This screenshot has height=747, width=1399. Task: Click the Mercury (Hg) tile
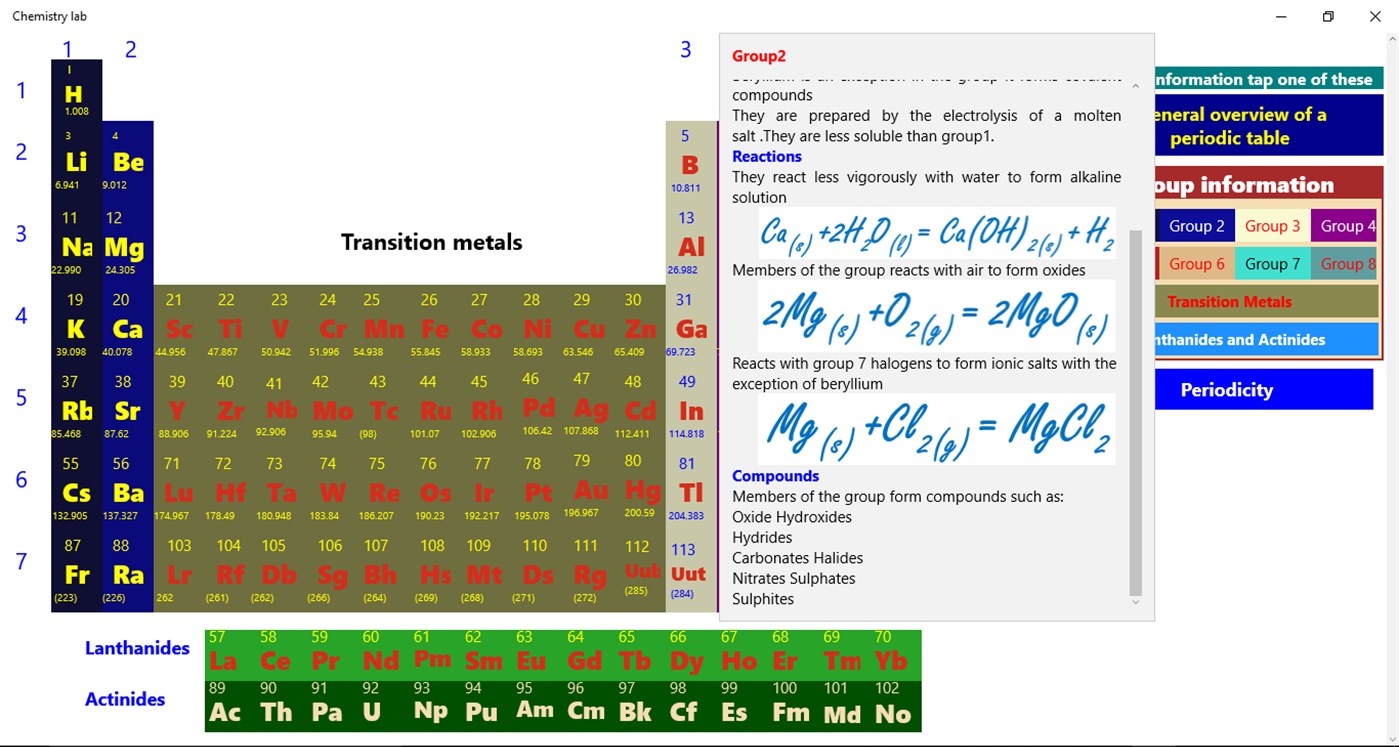pos(641,490)
